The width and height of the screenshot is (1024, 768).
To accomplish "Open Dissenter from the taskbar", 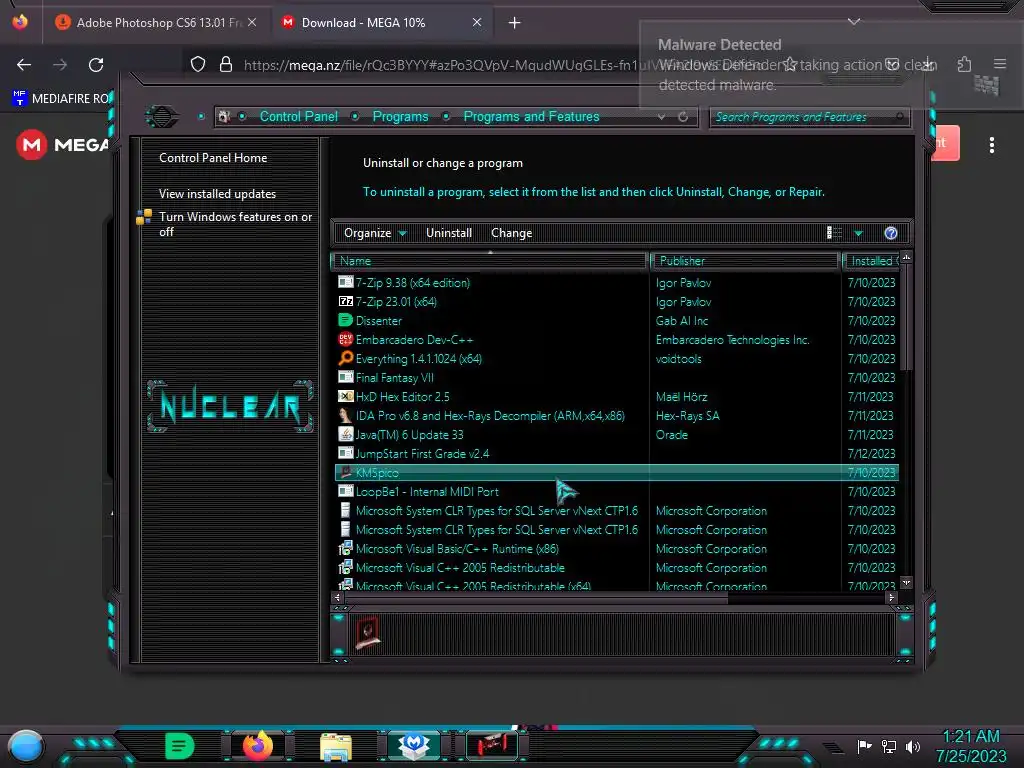I will [180, 746].
